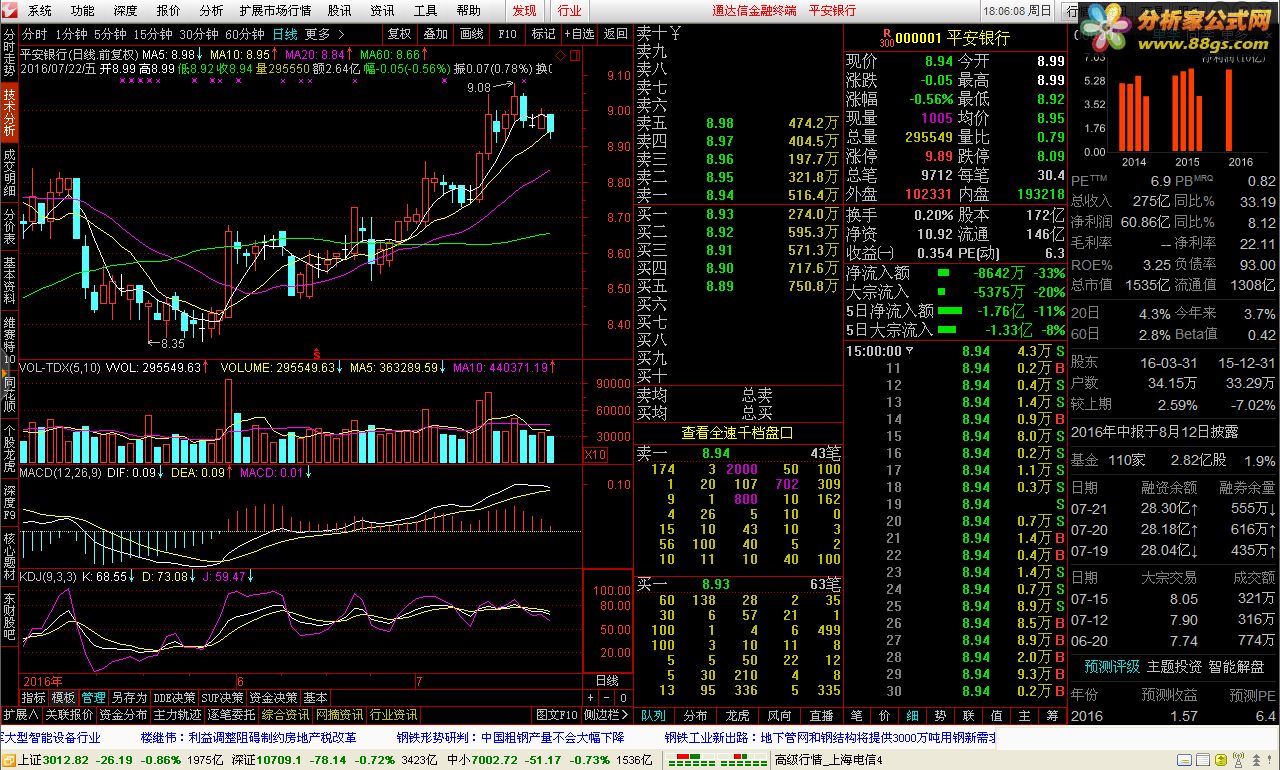Image resolution: width=1280 pixels, height=770 pixels.
Task: Expand the 侧边栏 toggle
Action: point(606,715)
